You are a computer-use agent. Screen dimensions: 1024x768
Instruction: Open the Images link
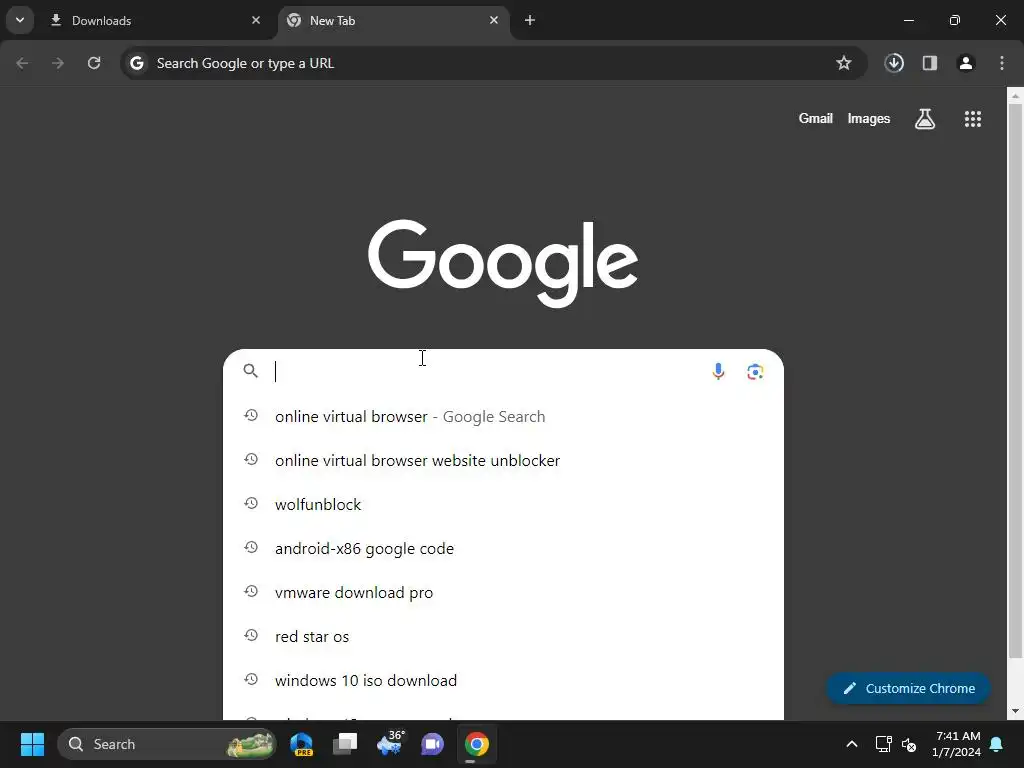tap(869, 119)
